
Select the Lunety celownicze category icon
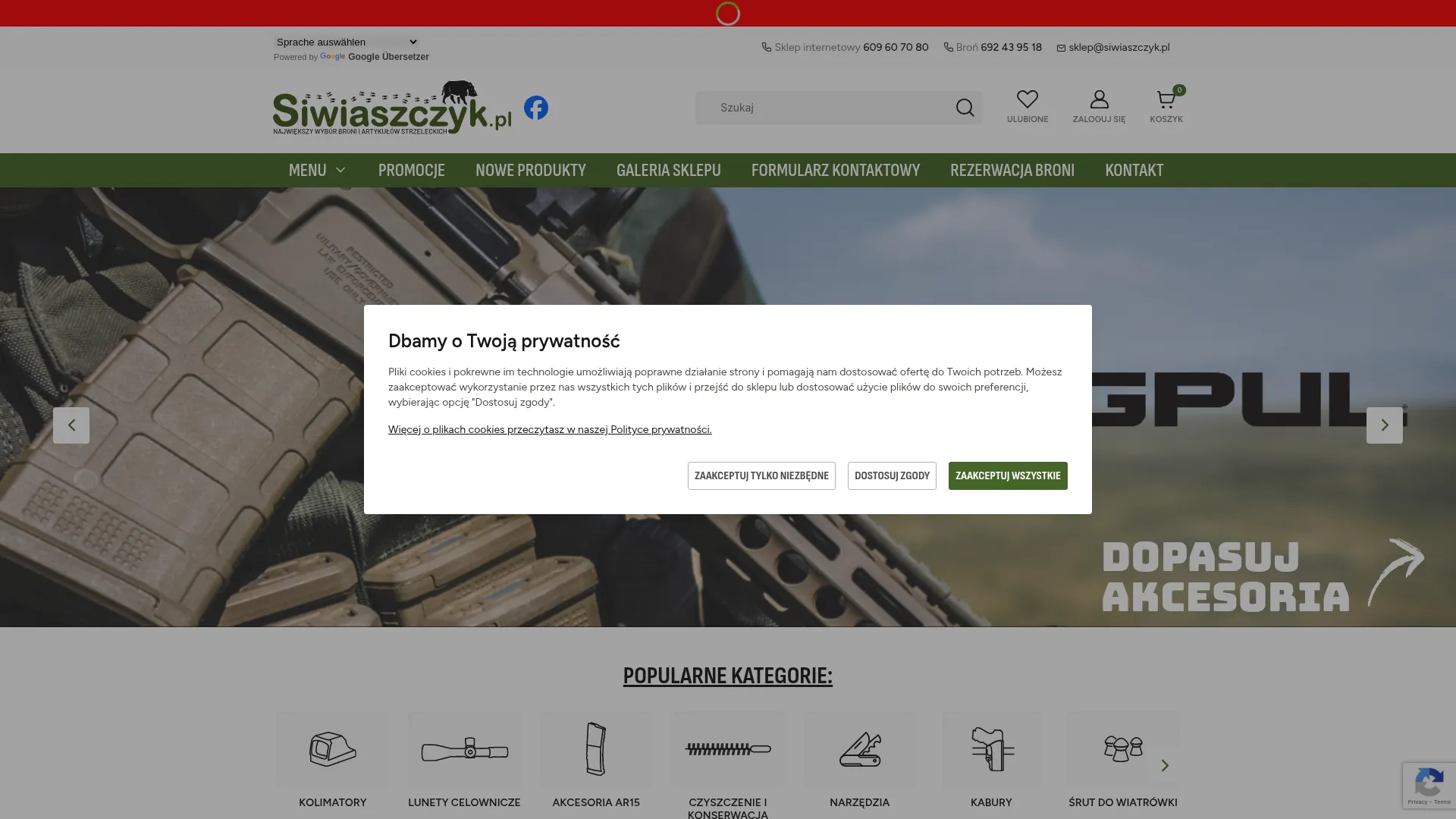(x=465, y=749)
